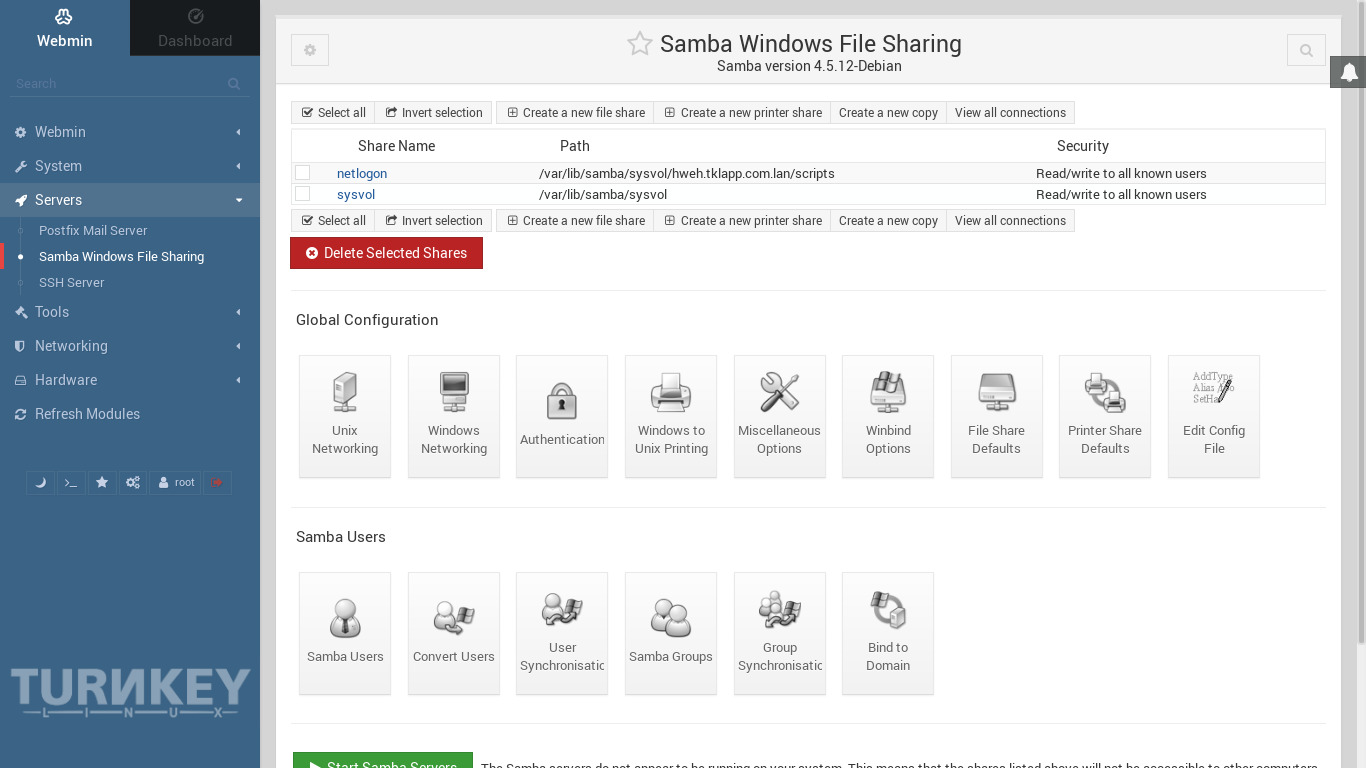Open the netlogon share link
The image size is (1366, 768).
click(361, 173)
